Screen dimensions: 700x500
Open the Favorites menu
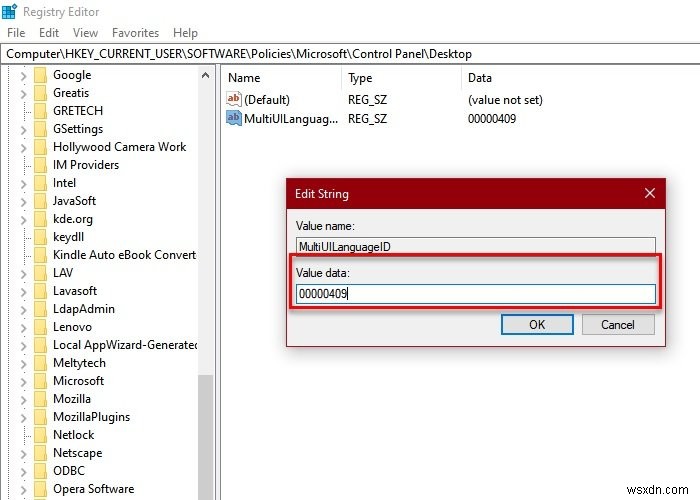(135, 33)
